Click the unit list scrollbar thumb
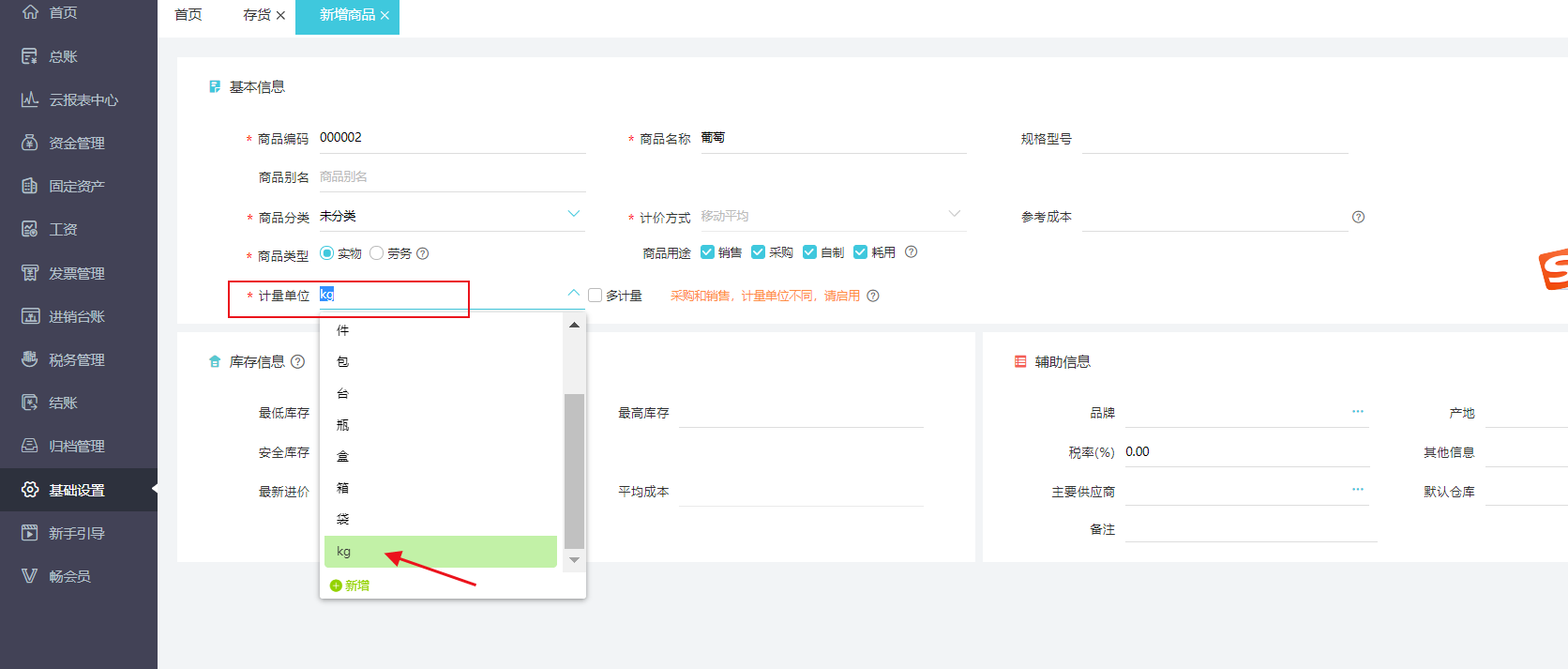1568x669 pixels. click(x=574, y=469)
